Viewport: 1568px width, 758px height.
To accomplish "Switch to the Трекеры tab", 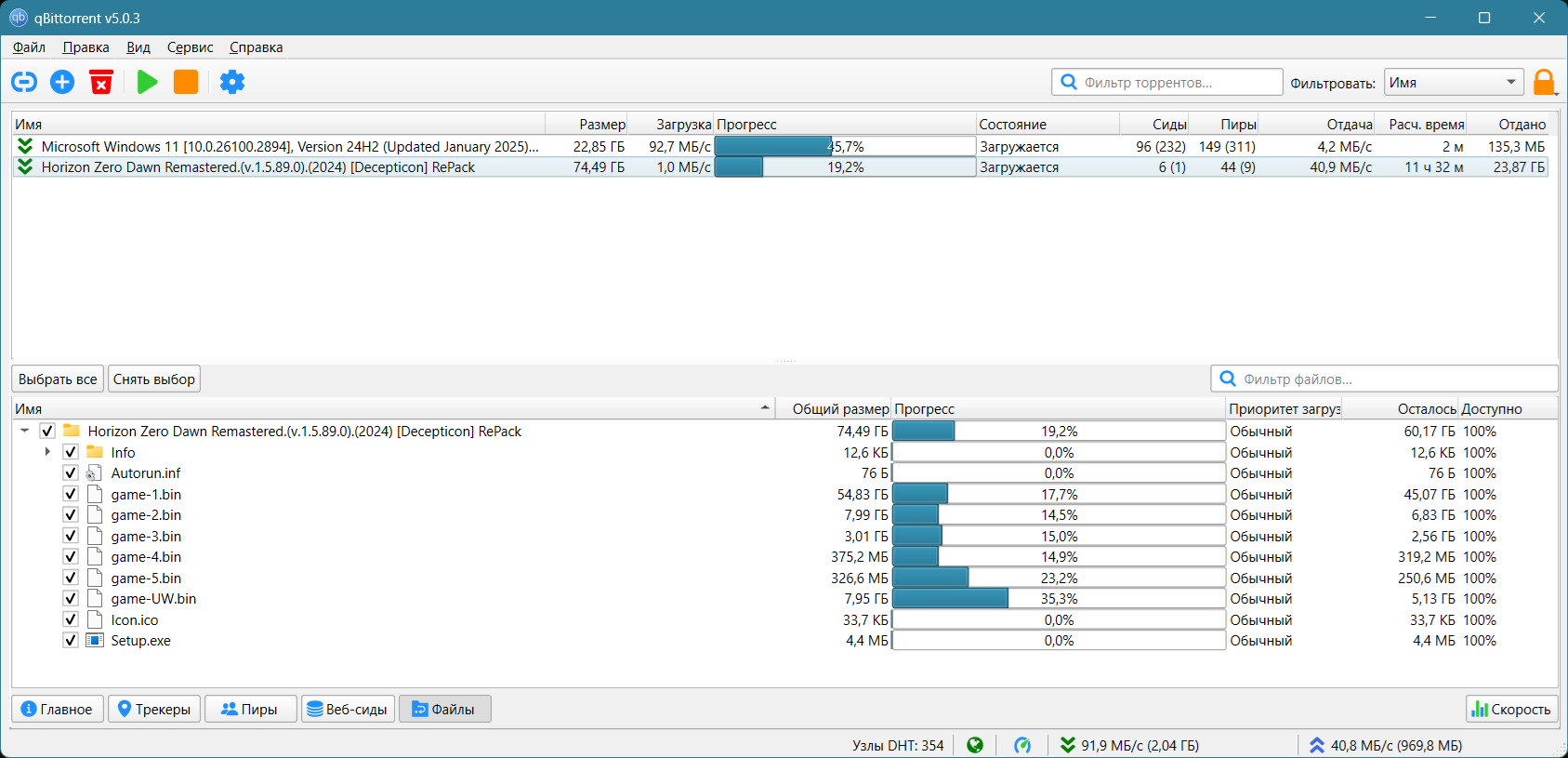I will pyautogui.click(x=154, y=709).
